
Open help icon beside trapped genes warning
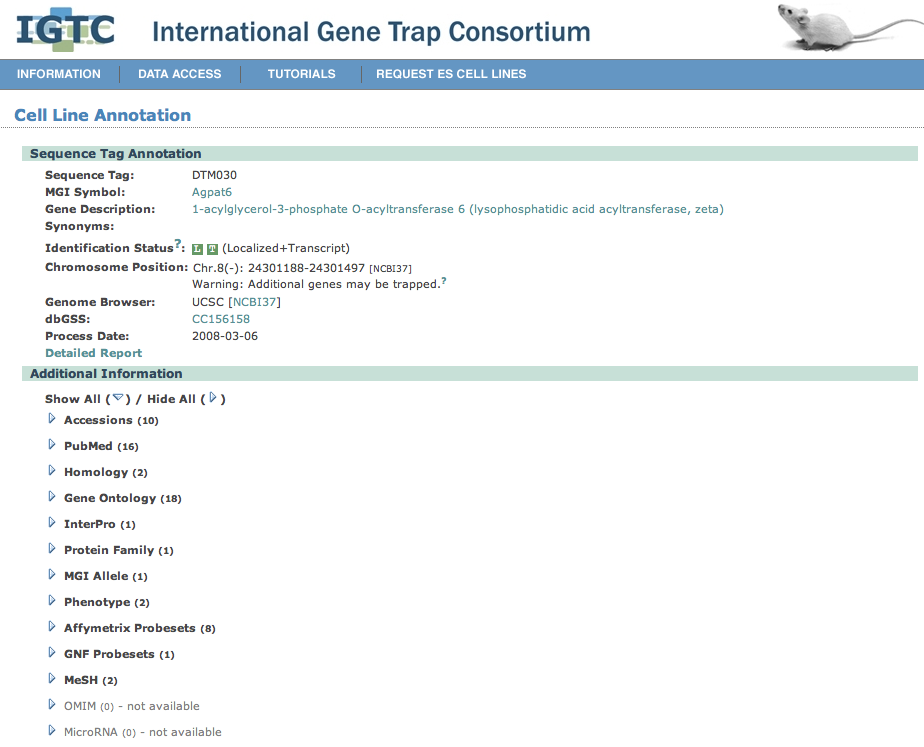point(443,282)
